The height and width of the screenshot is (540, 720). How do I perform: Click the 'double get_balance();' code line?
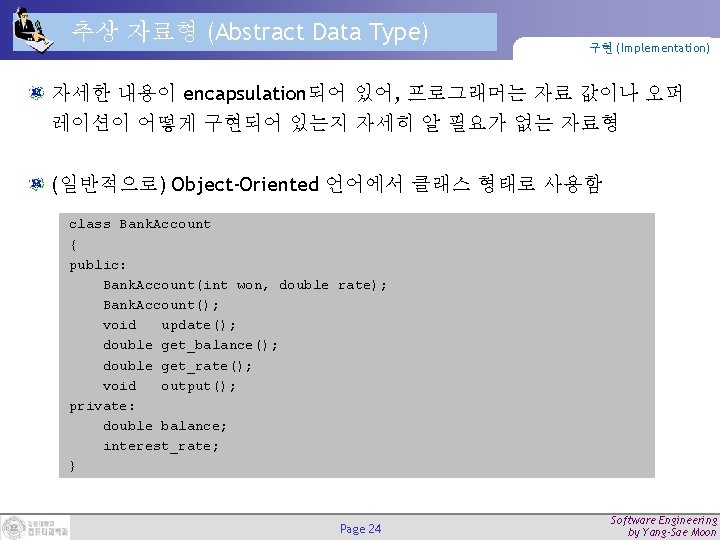190,345
